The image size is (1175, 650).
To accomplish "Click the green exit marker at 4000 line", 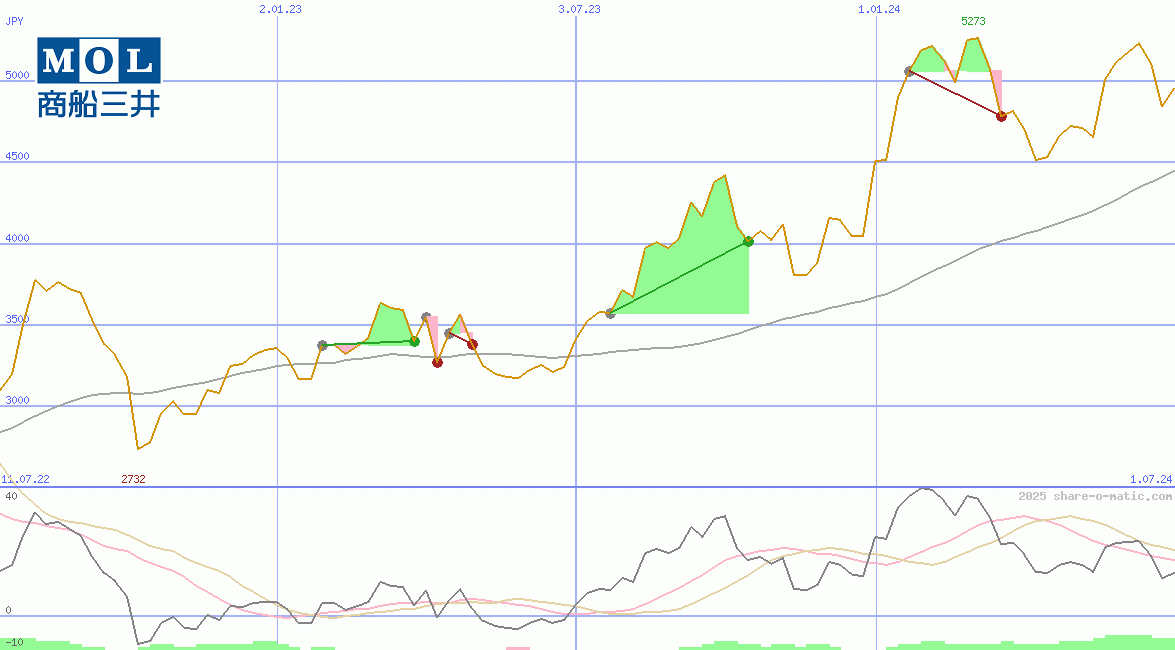I will (x=748, y=241).
